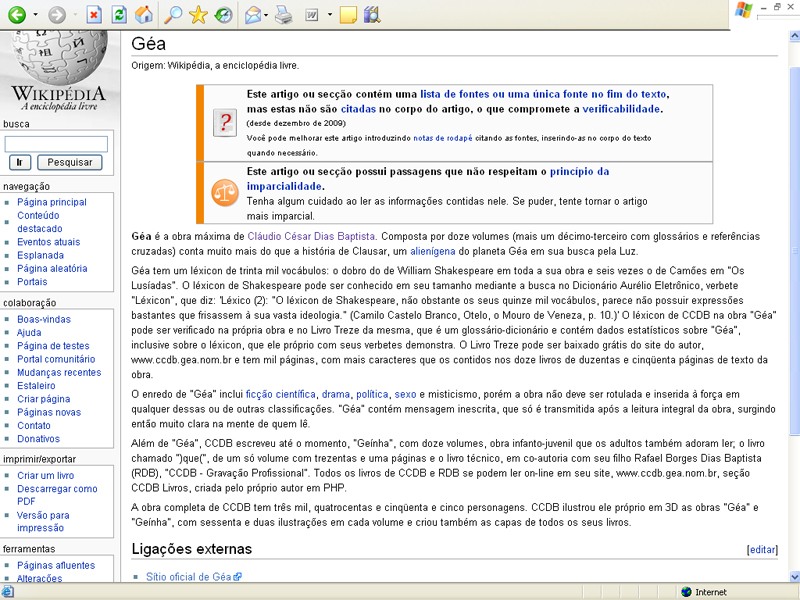The width and height of the screenshot is (800, 600).
Task: Expand the Mail button dropdown arrow
Action: pyautogui.click(x=265, y=15)
